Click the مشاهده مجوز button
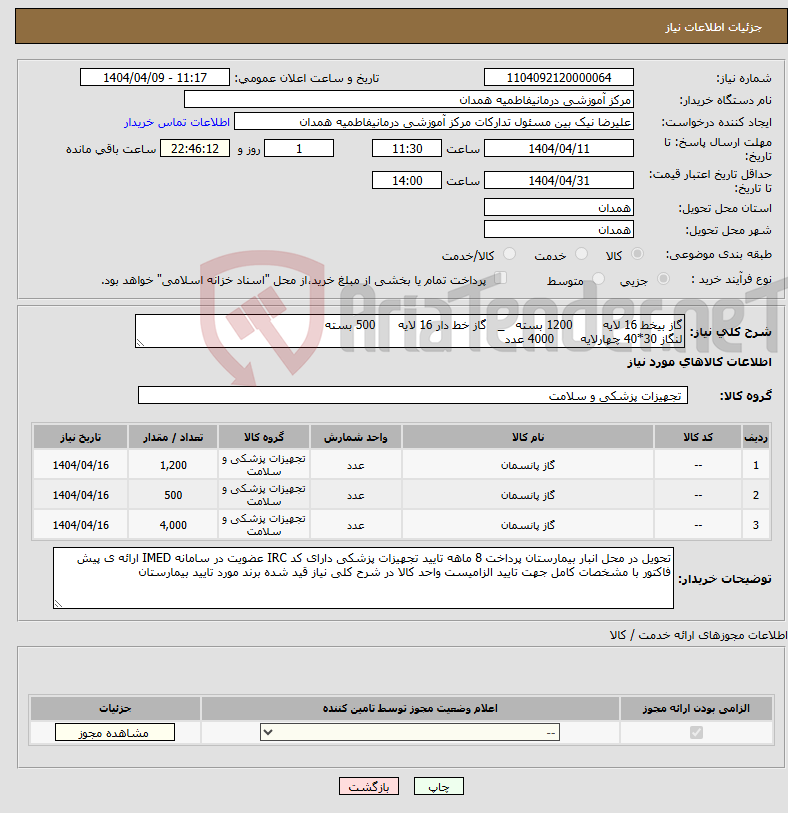788x813 pixels. pos(115,733)
